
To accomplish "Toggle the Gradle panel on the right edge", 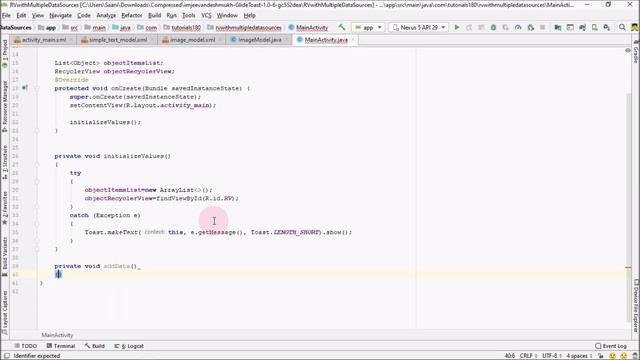I will coord(636,52).
